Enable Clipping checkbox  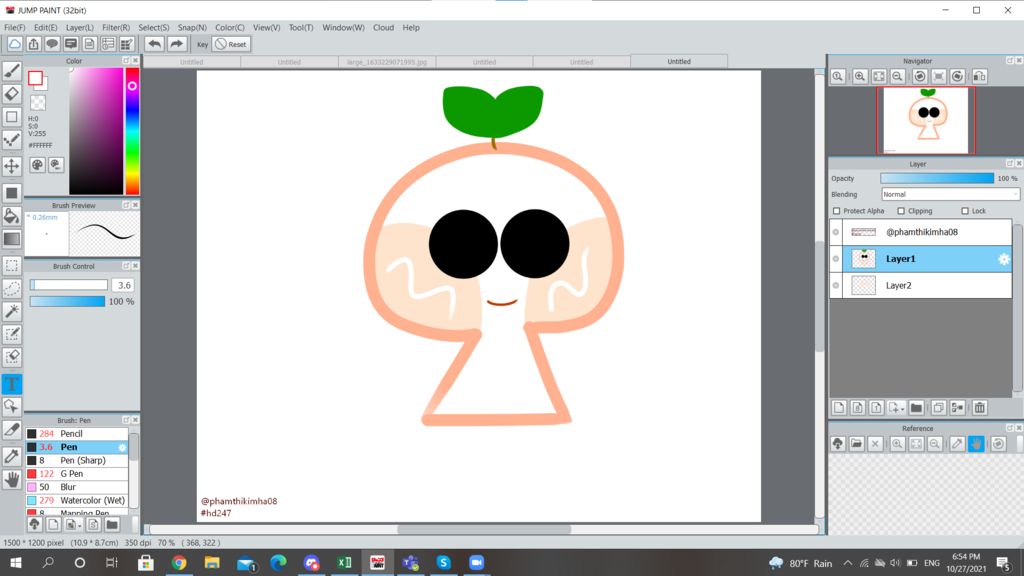(901, 211)
